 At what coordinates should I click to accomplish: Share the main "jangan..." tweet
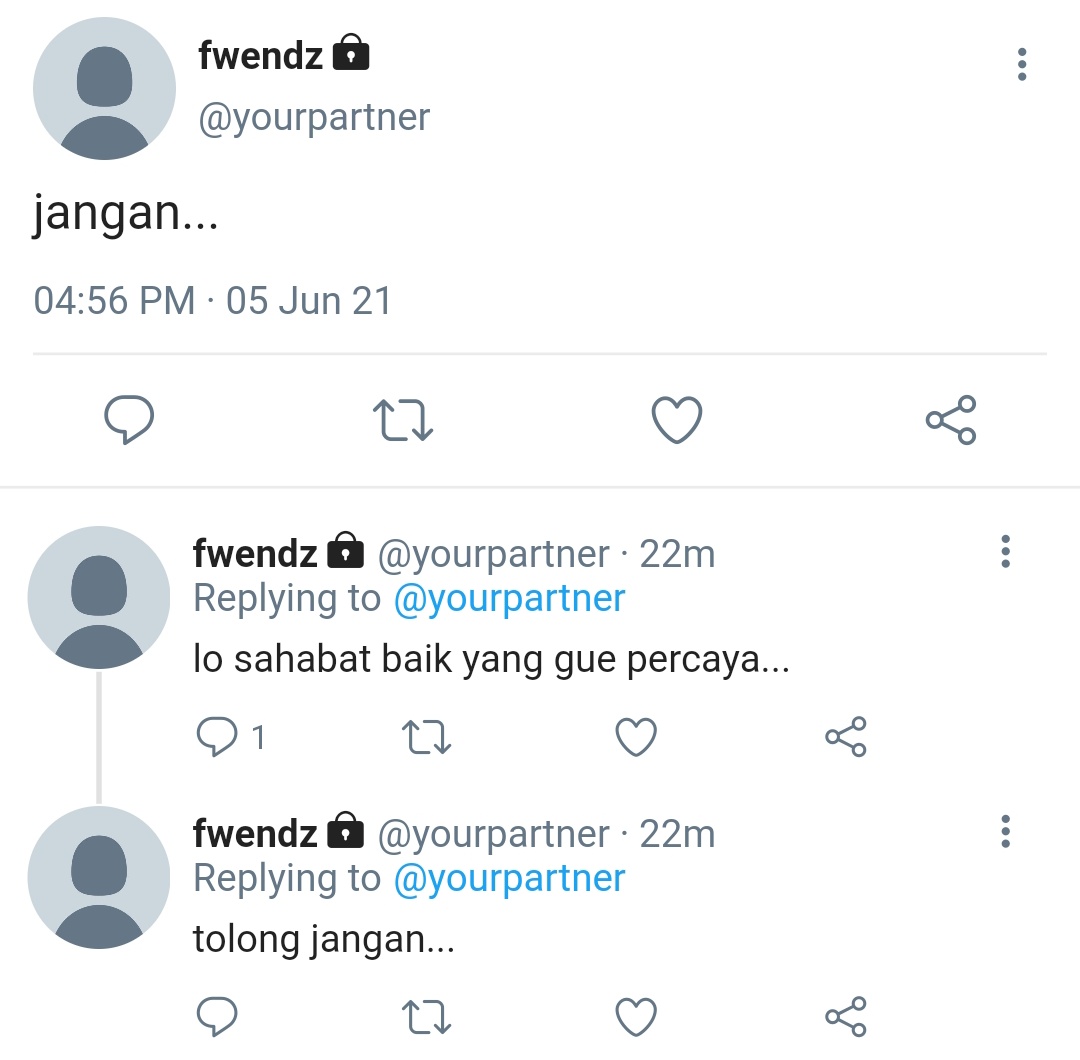click(x=951, y=419)
